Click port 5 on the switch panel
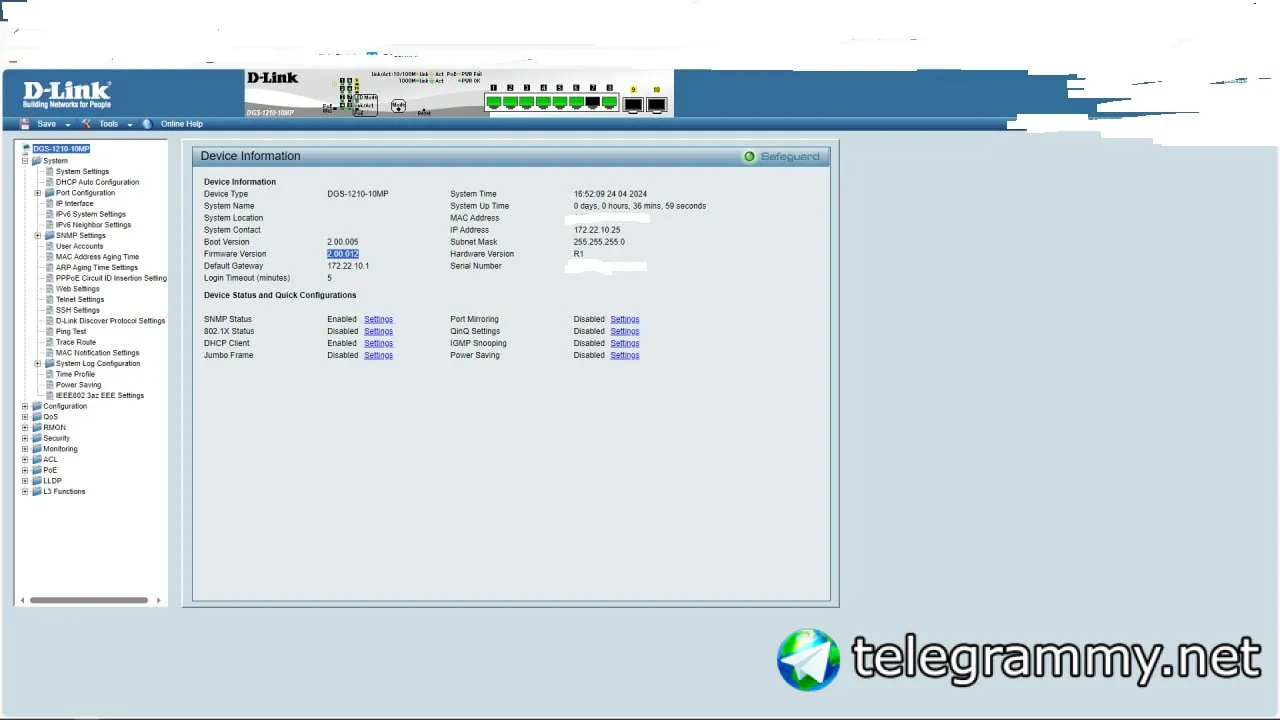The image size is (1280, 720). point(560,102)
